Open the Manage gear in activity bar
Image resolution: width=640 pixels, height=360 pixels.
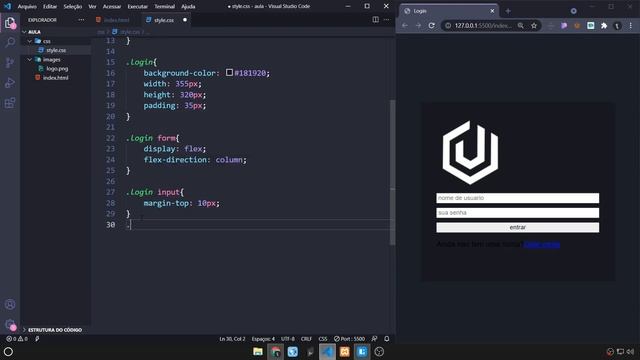click(x=10, y=324)
